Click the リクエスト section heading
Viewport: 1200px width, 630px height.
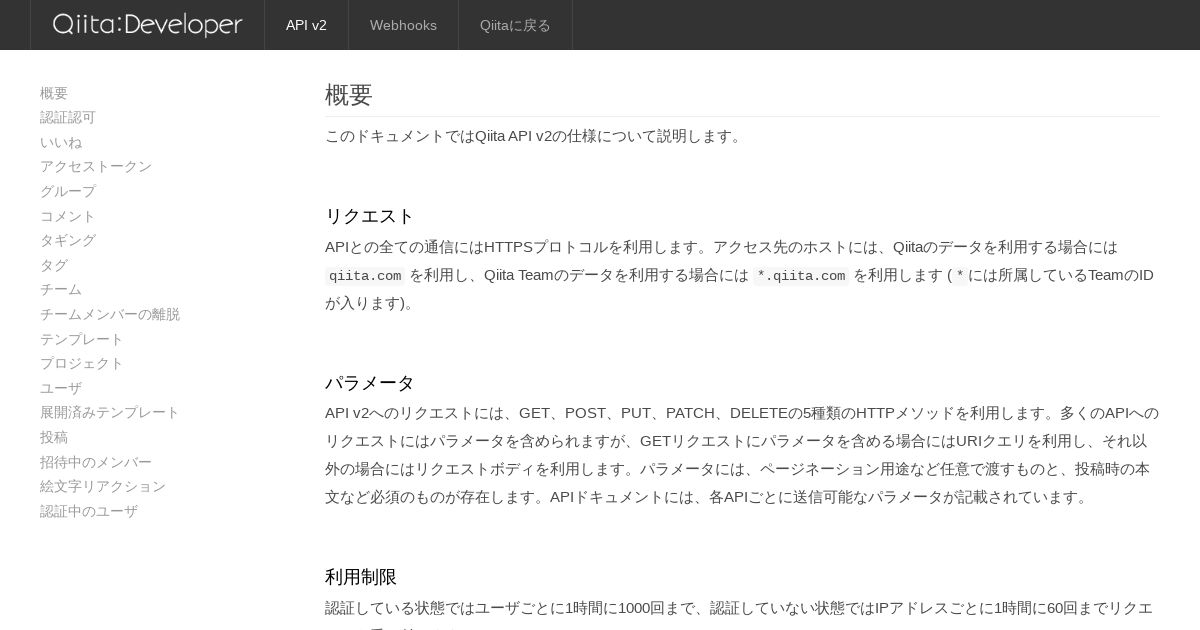[x=369, y=216]
